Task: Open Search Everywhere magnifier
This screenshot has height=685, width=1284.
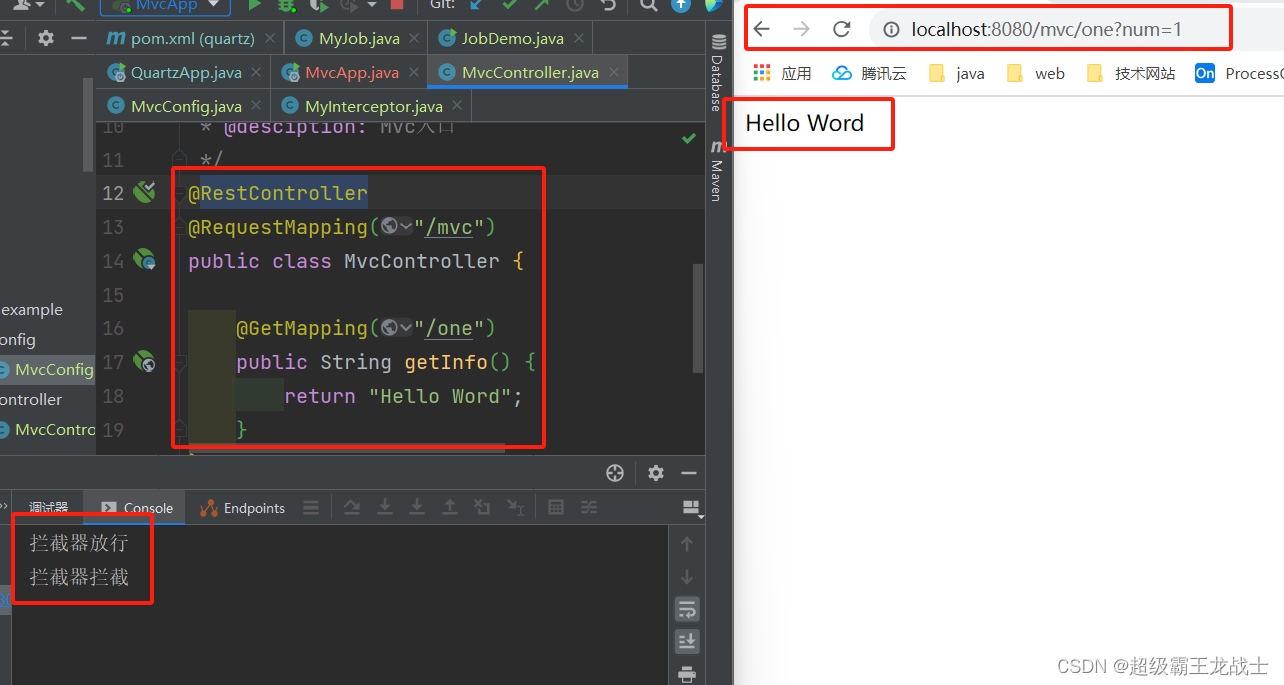Action: pyautogui.click(x=649, y=5)
